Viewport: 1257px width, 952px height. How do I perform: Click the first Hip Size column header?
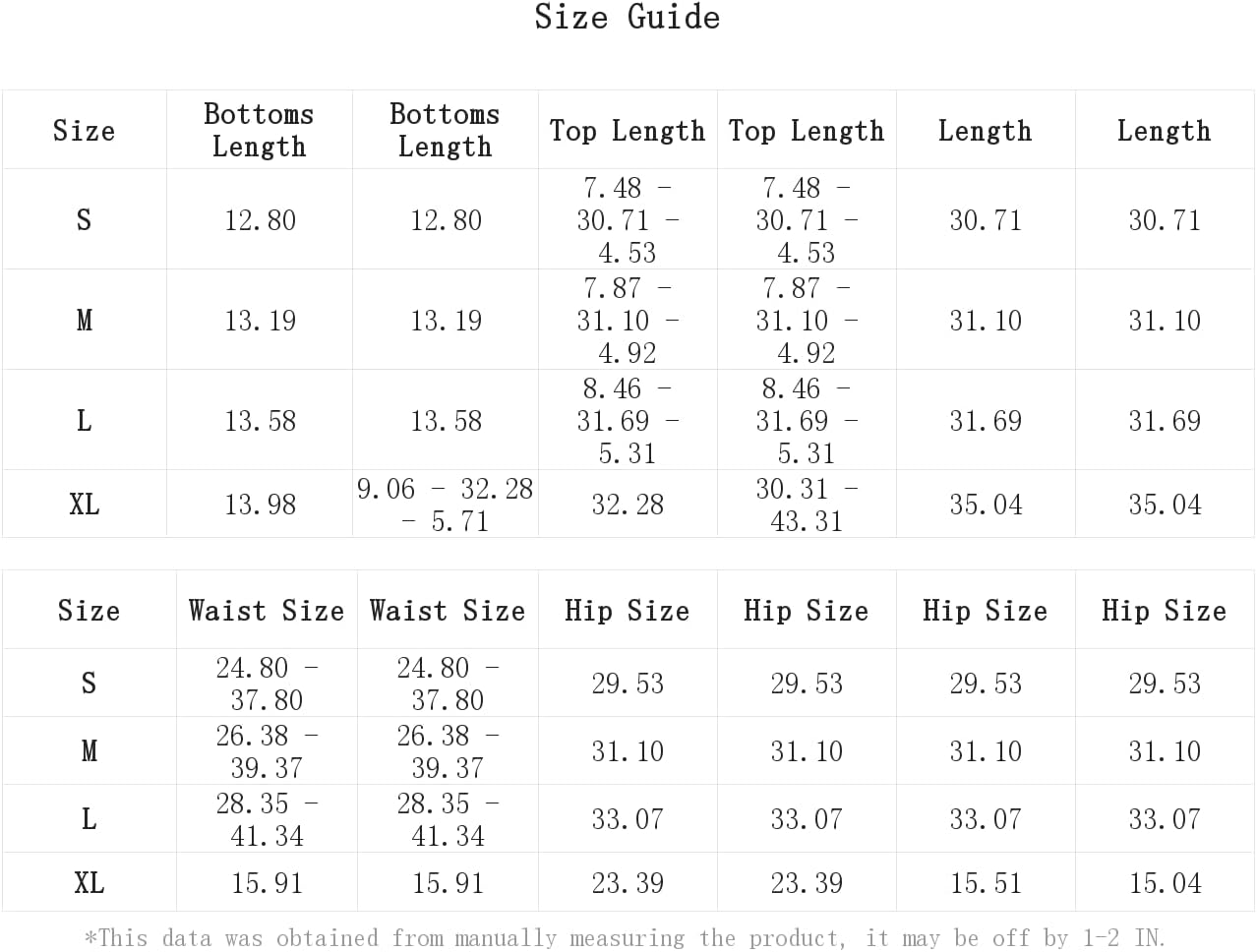pyautogui.click(x=628, y=610)
